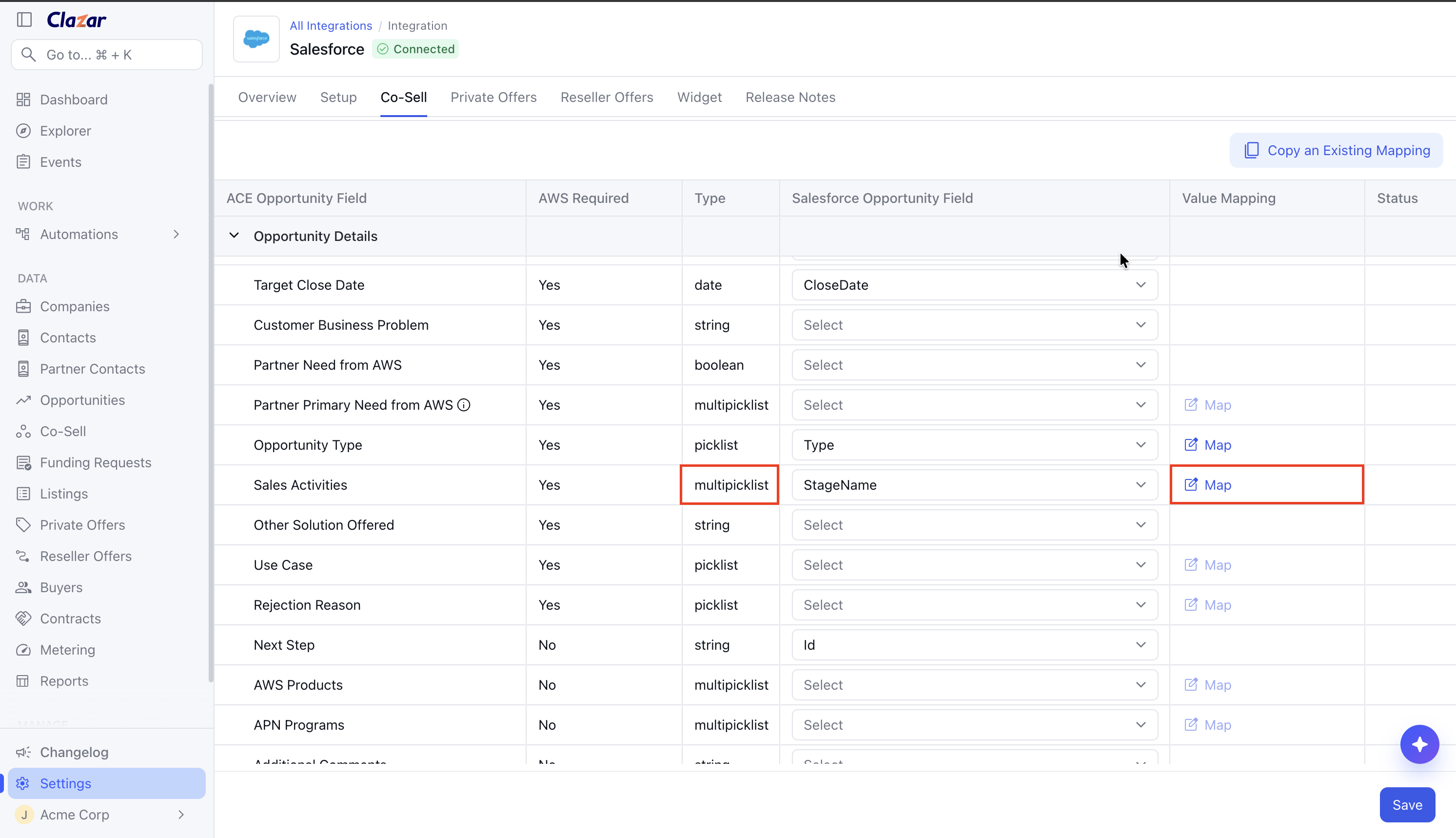
Task: Click Map for APN Programs
Action: pos(1207,725)
